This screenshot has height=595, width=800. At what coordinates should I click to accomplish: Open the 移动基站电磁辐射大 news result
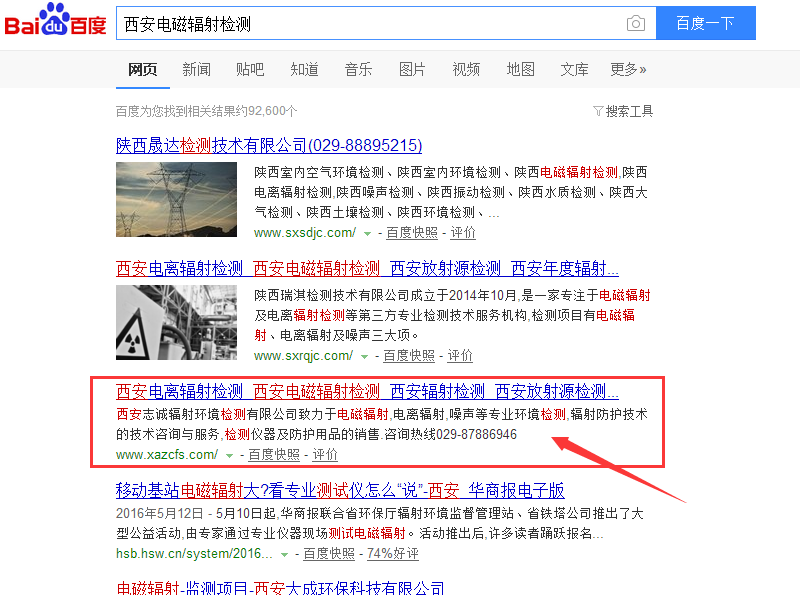point(340,490)
